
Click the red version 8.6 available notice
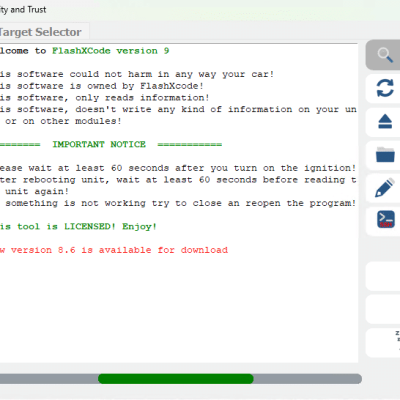pos(114,250)
